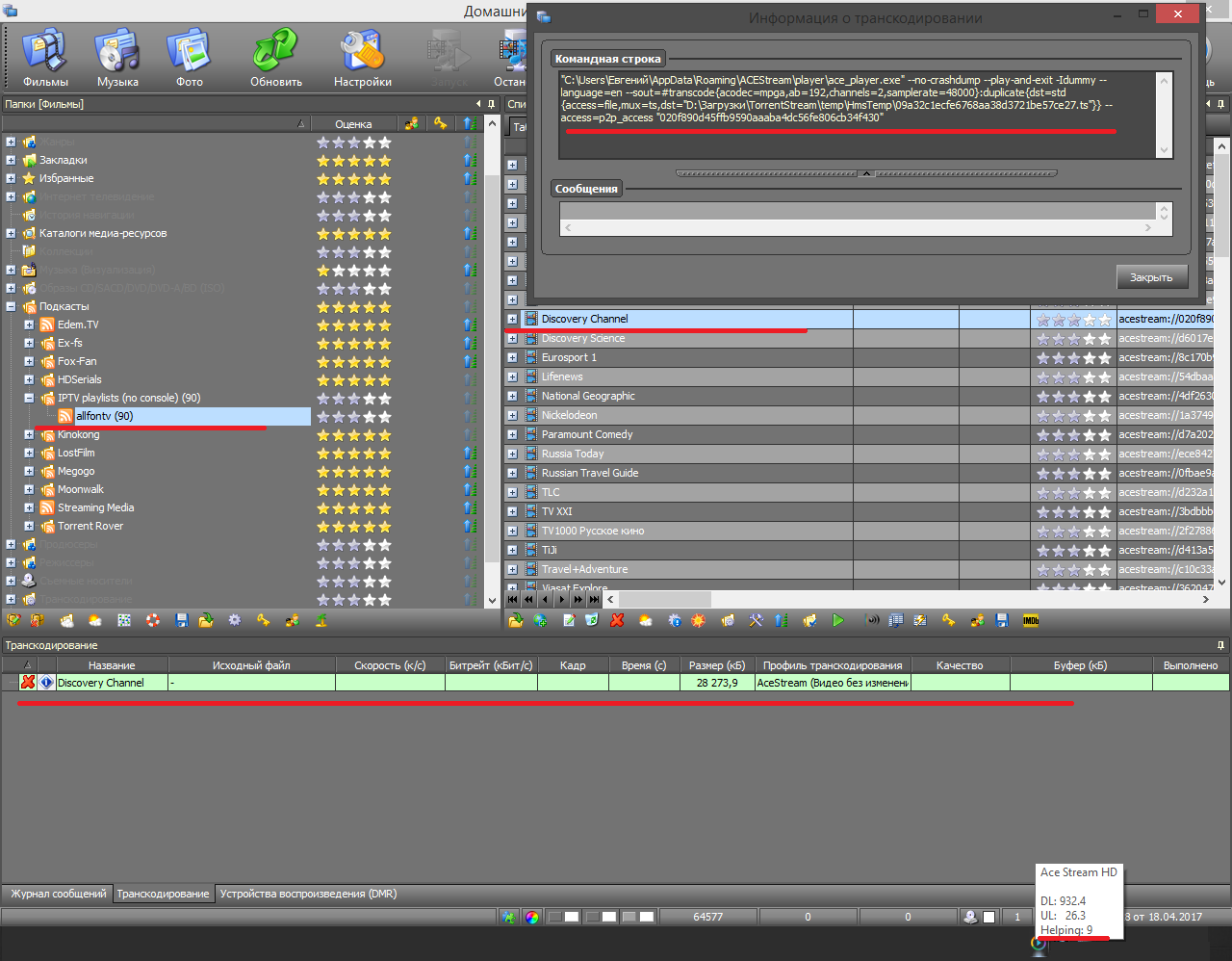
Task: Open the Музыка (Music) section
Action: 117,58
